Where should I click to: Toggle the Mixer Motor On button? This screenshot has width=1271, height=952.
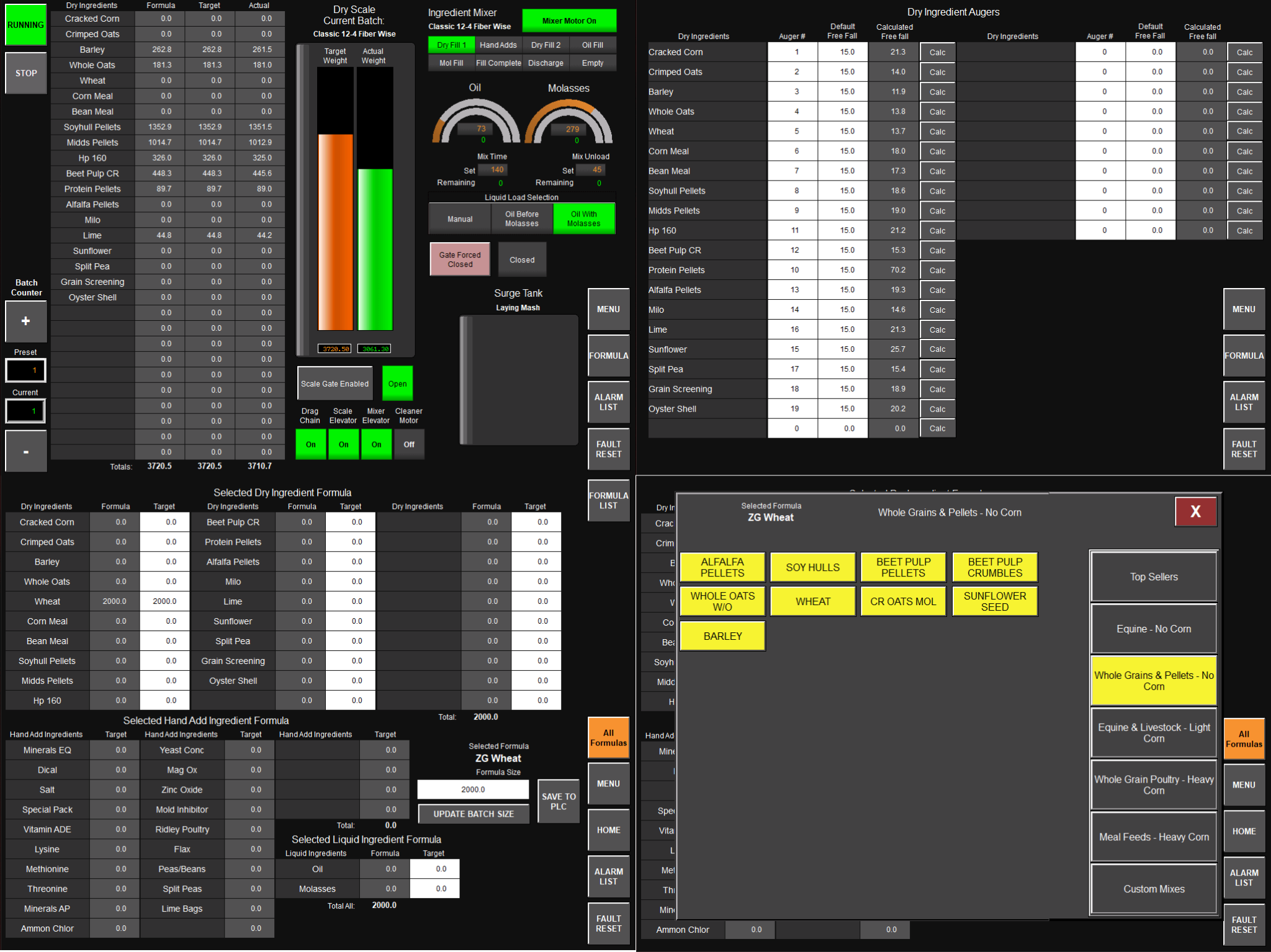(x=568, y=20)
